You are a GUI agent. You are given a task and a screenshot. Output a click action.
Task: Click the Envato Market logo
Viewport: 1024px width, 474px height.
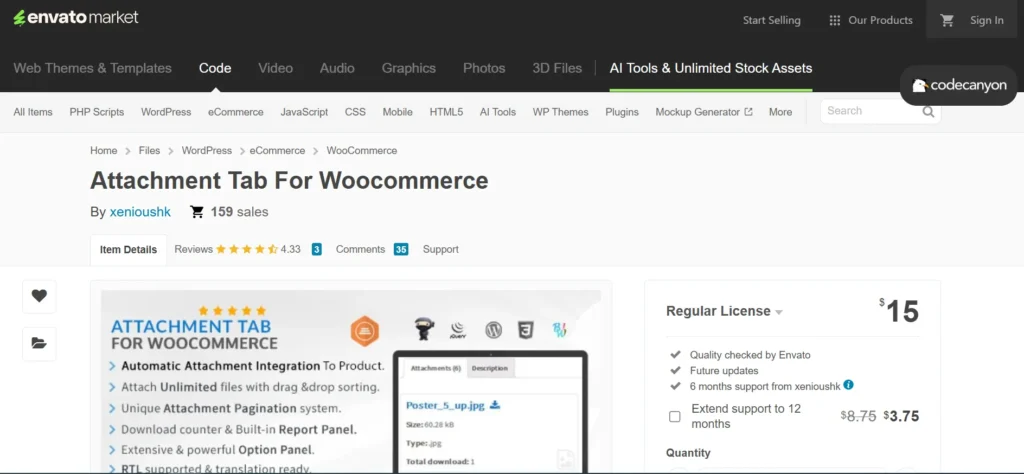click(x=76, y=18)
